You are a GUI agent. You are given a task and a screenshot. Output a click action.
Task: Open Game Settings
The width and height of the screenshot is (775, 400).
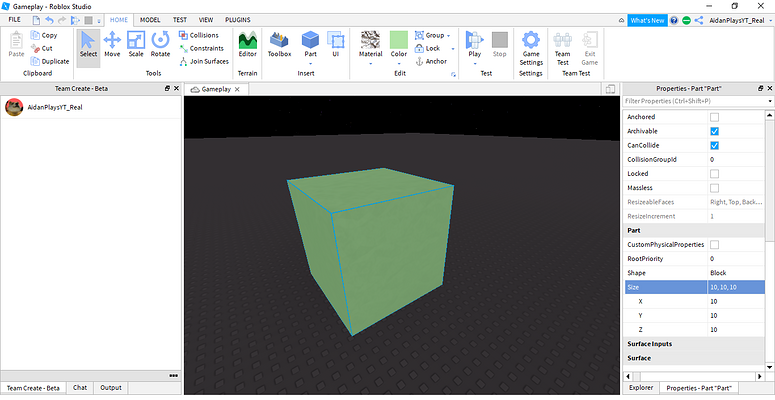coord(531,47)
